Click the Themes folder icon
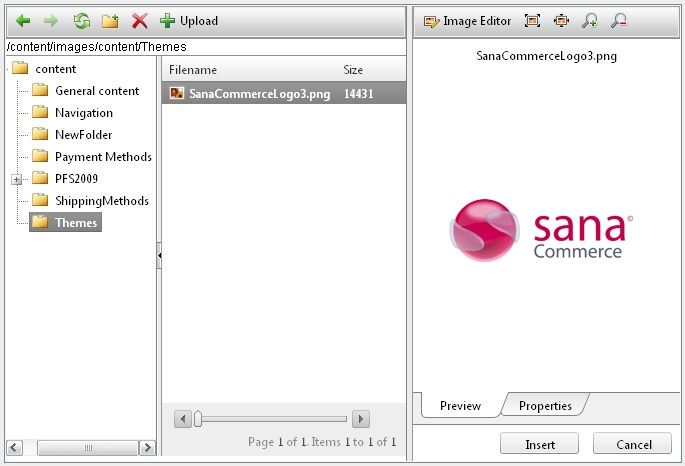685x466 pixels. click(x=40, y=222)
